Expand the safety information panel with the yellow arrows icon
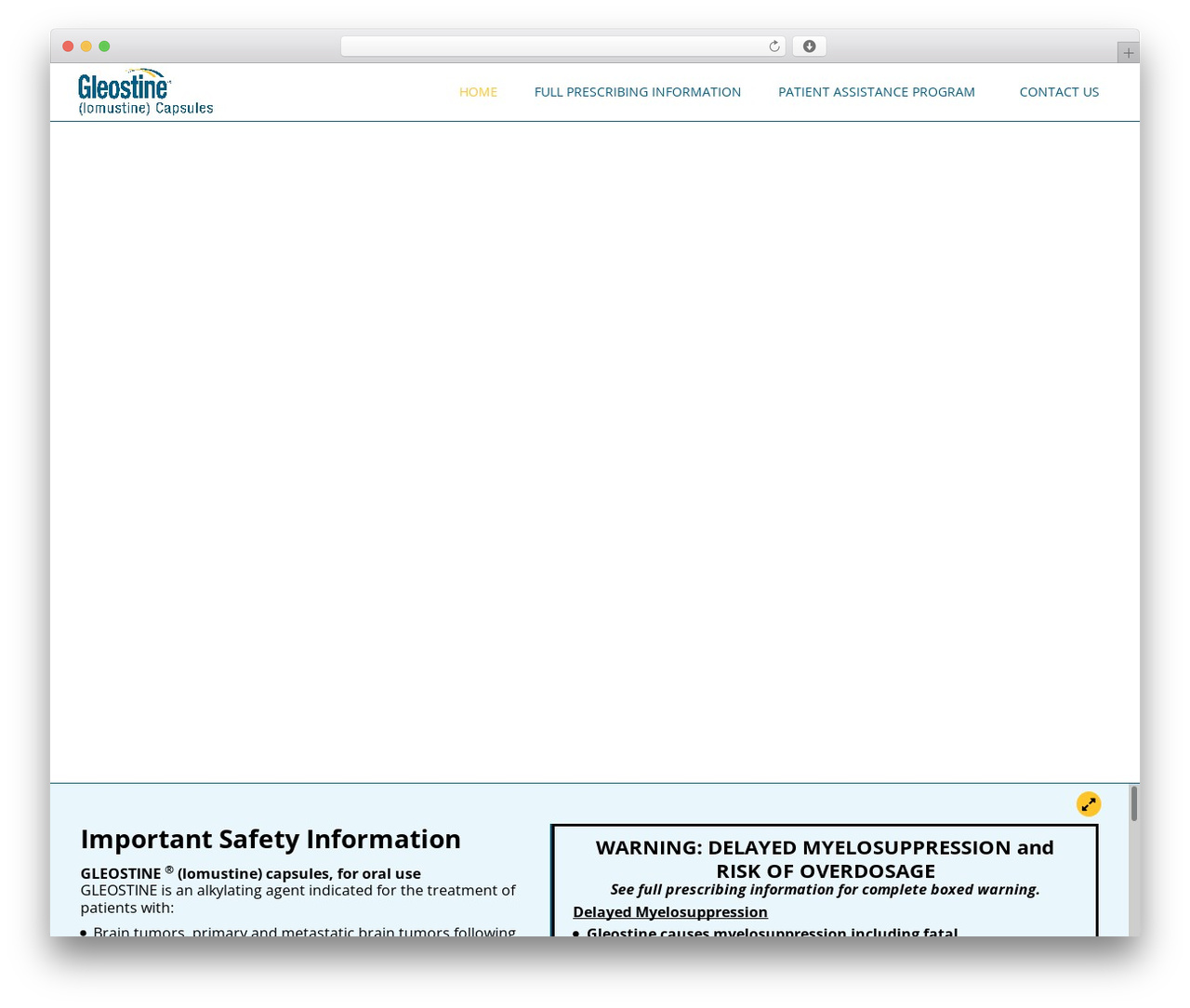1190x1008 pixels. tap(1089, 804)
